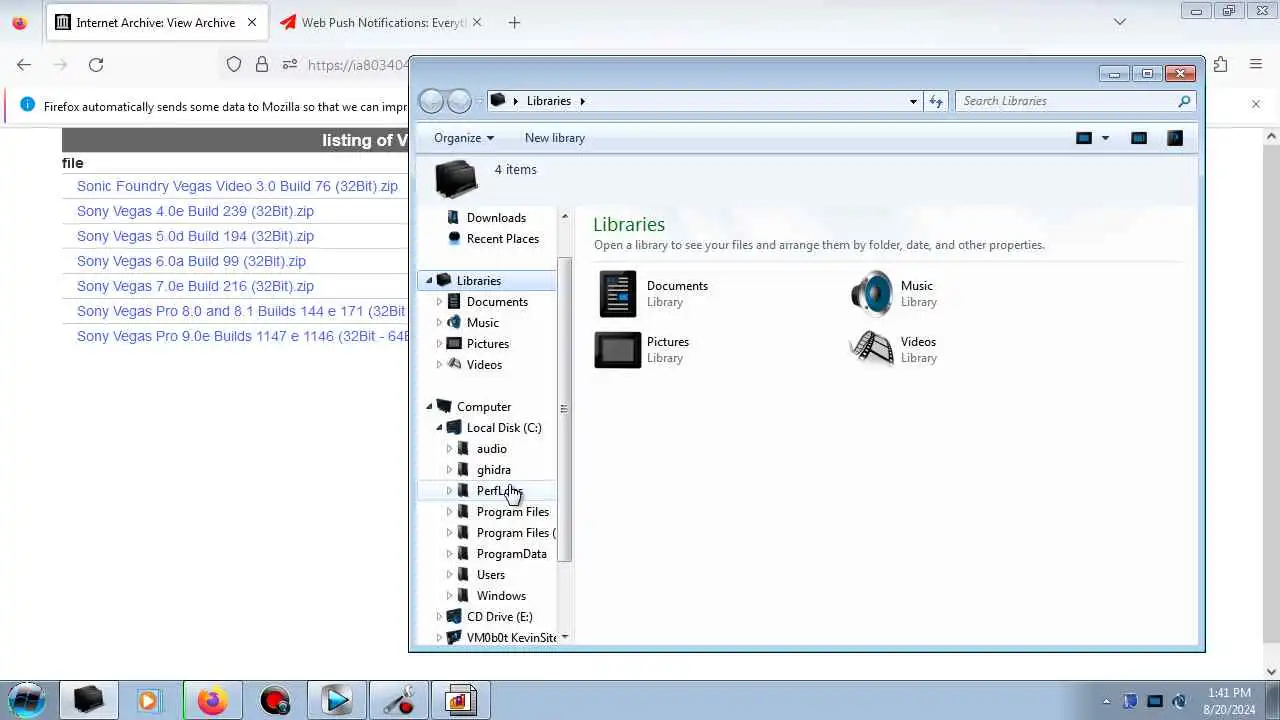Click the Explorer taskbar icon
1280x720 pixels.
click(x=89, y=701)
